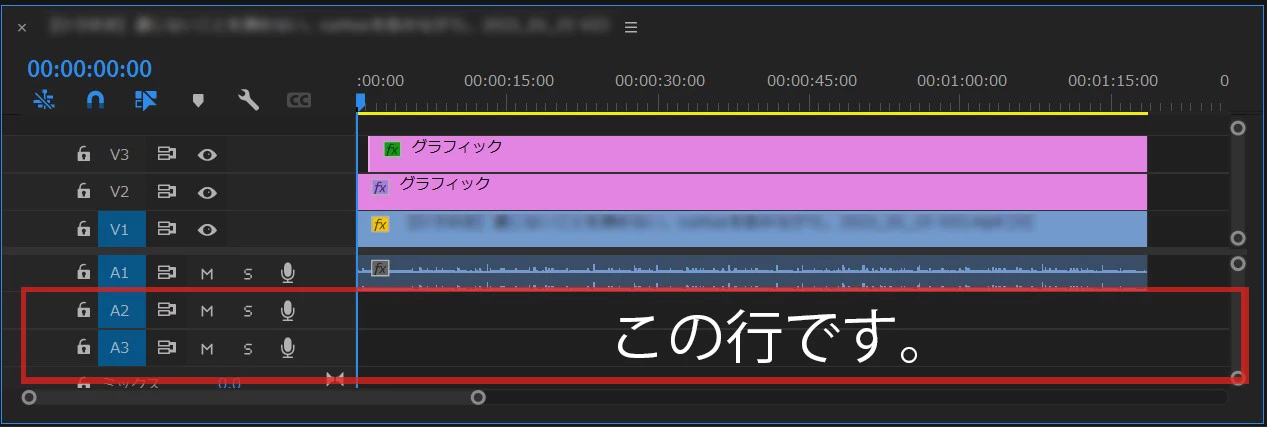Mute the A1 audio track
Image resolution: width=1267 pixels, height=427 pixels.
pyautogui.click(x=207, y=272)
